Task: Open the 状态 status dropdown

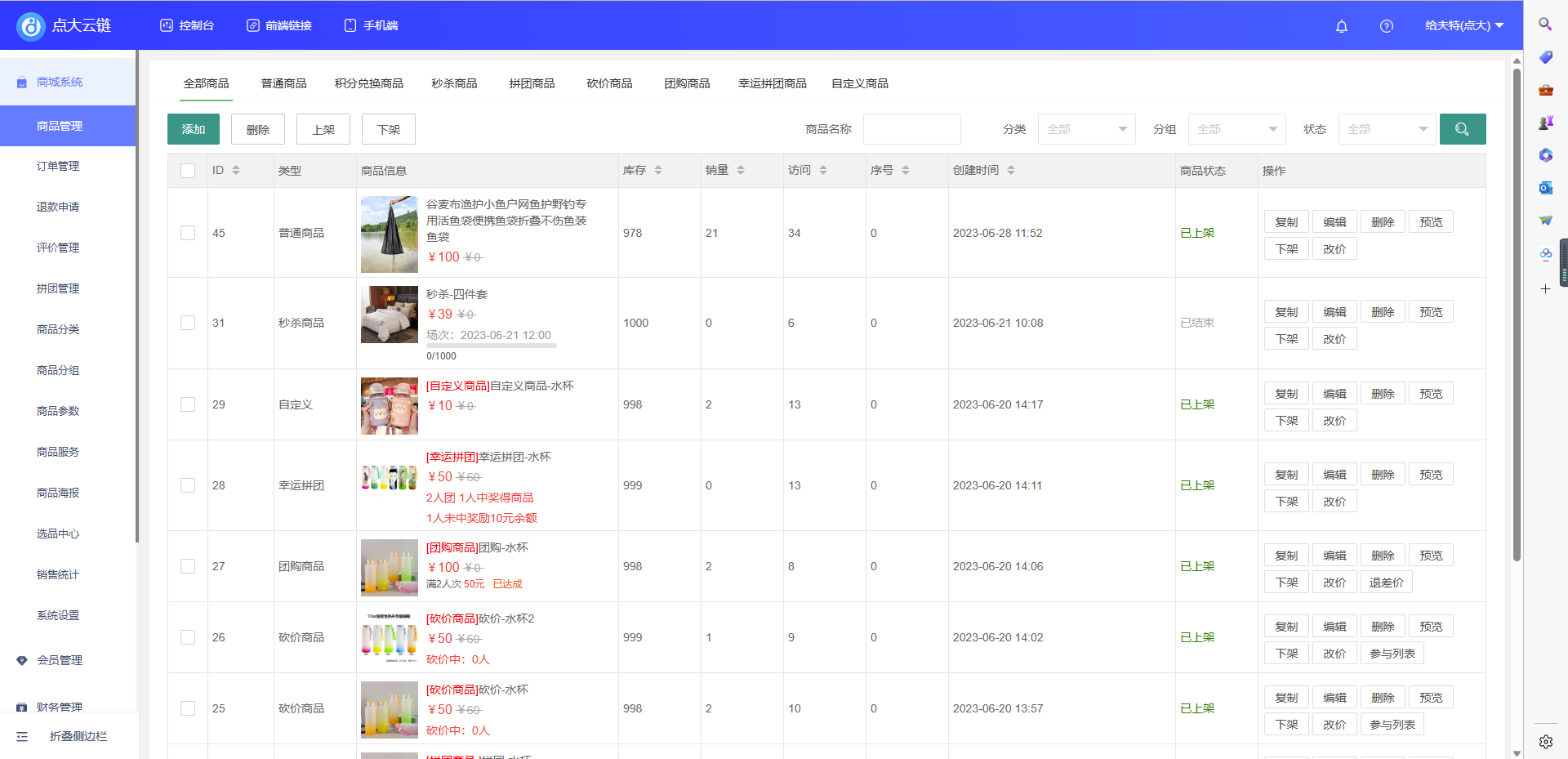Action: pyautogui.click(x=1387, y=128)
